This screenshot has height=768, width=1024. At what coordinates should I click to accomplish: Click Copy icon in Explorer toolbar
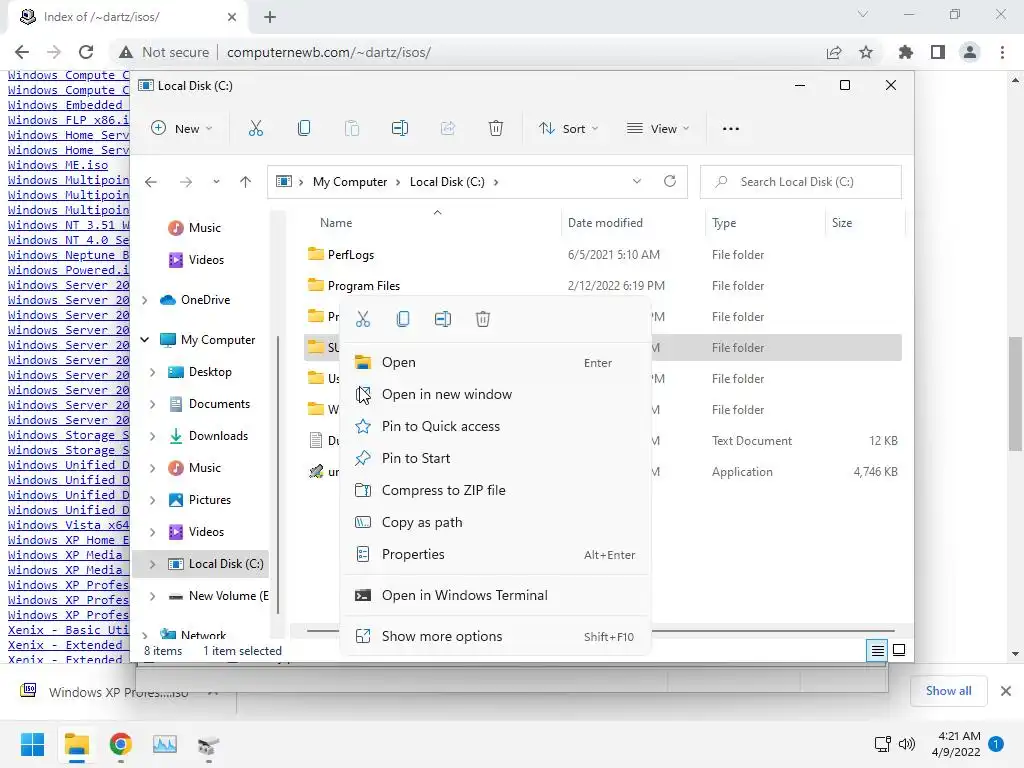click(304, 129)
